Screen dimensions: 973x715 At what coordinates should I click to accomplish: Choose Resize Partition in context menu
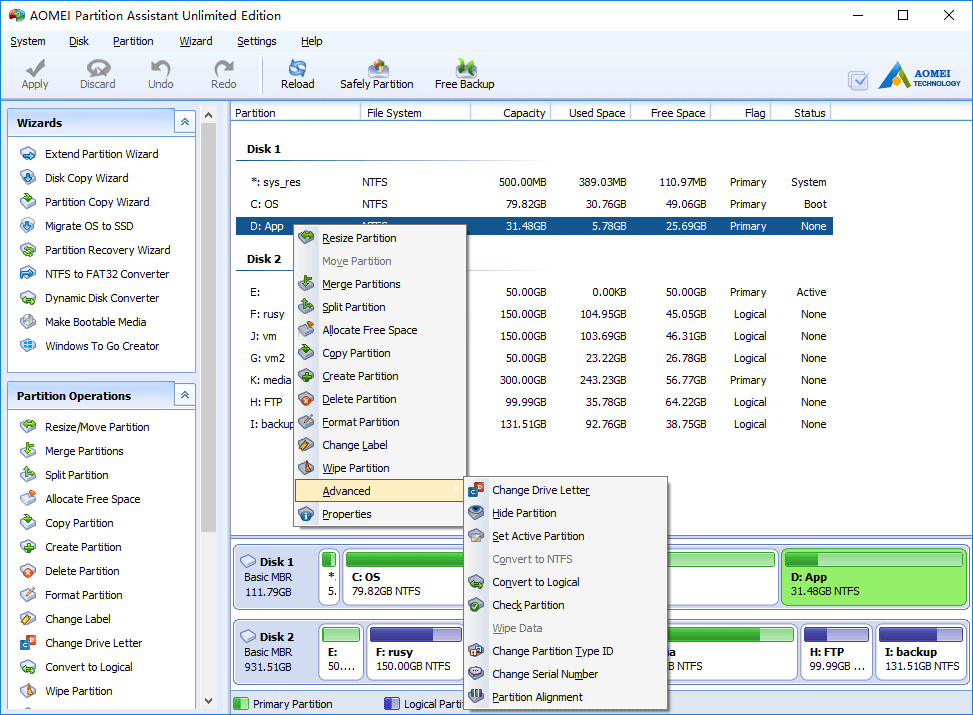380,238
